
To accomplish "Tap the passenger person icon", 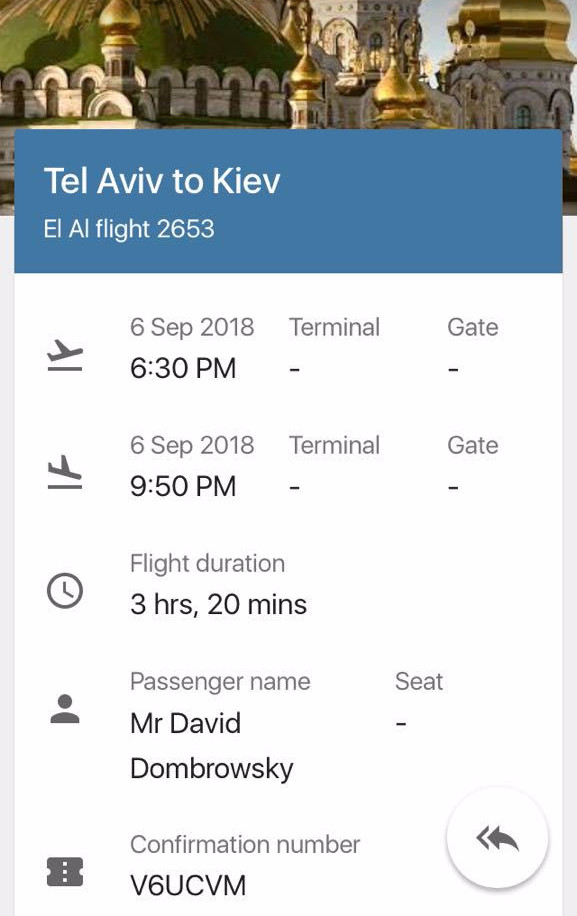I will pyautogui.click(x=65, y=709).
